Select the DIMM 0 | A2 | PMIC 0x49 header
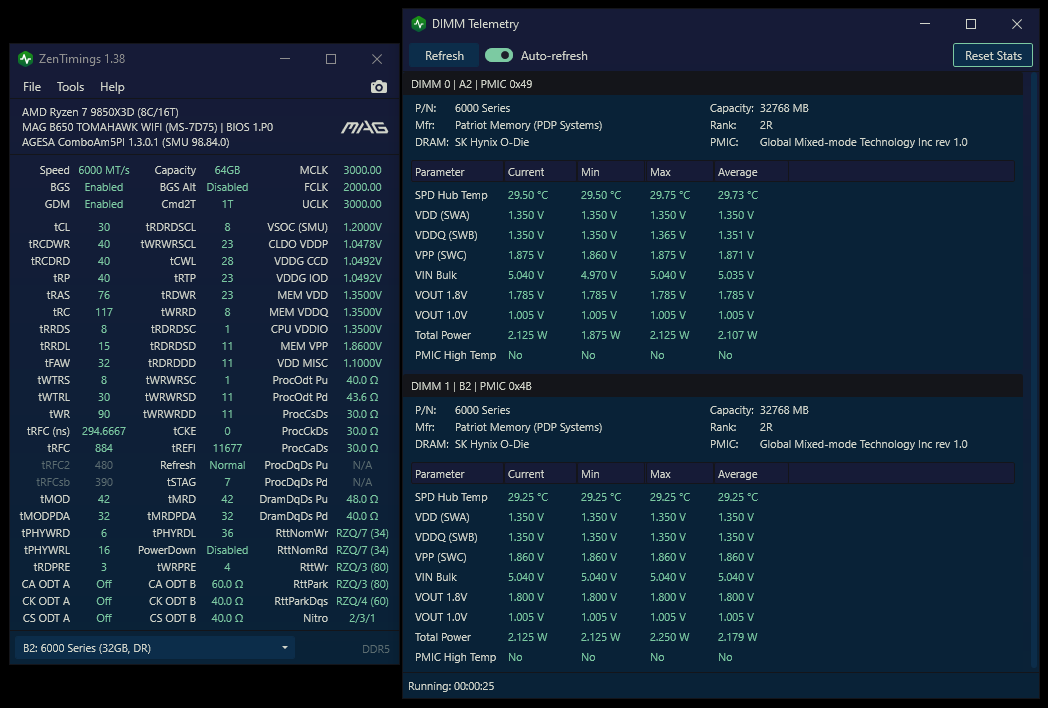 716,84
